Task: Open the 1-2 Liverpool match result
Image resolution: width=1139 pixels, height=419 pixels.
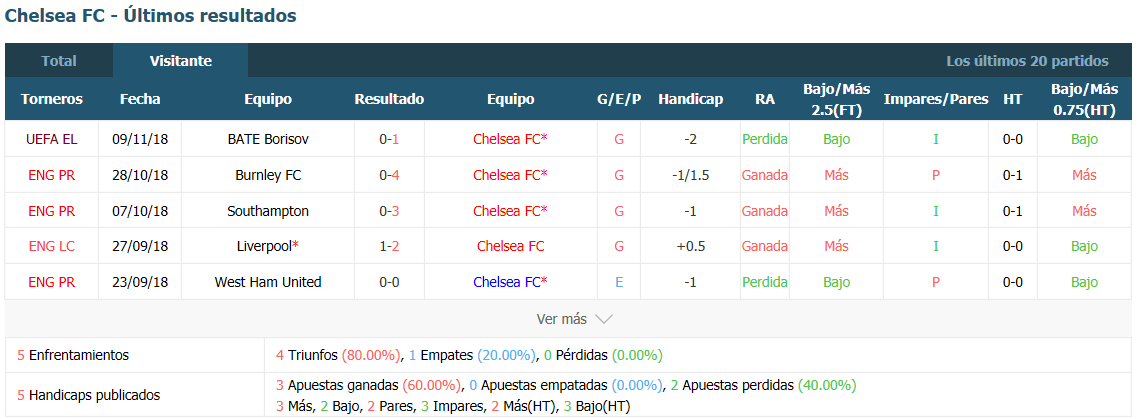Action: tap(389, 246)
